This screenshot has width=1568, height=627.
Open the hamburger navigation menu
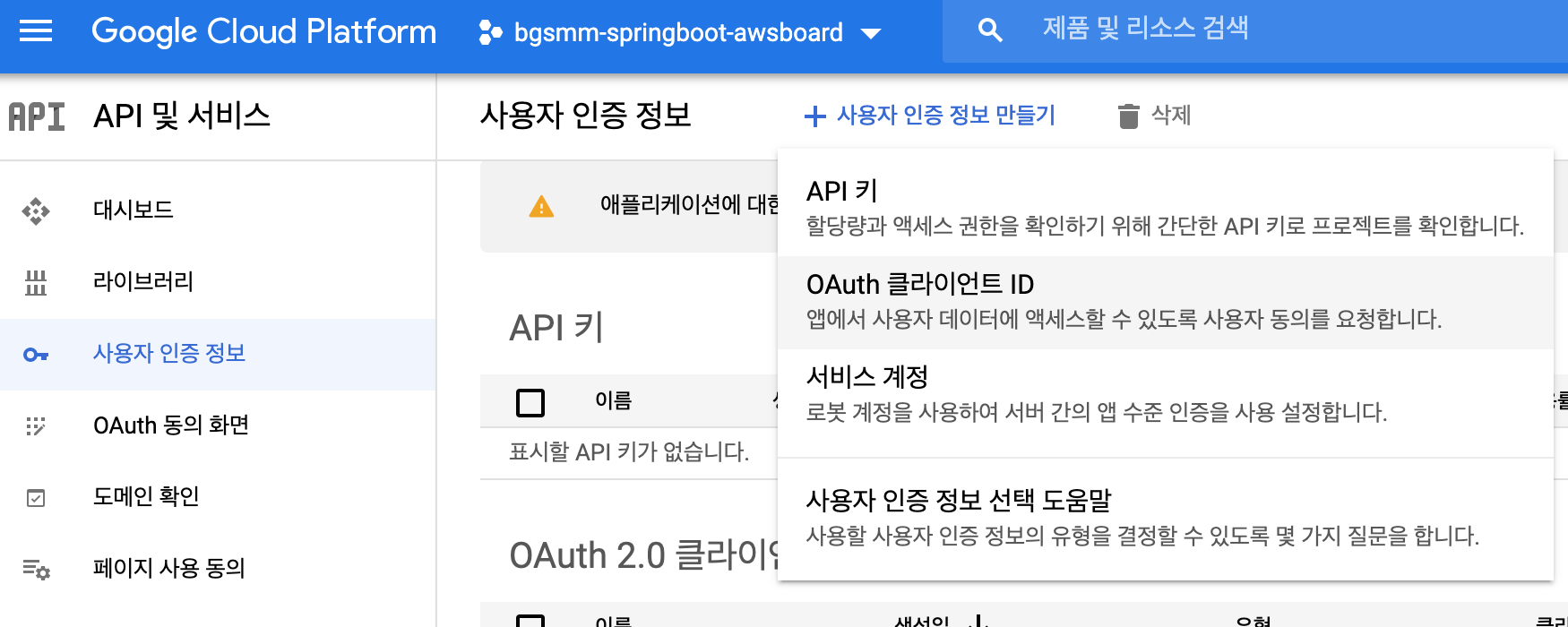pyautogui.click(x=36, y=31)
